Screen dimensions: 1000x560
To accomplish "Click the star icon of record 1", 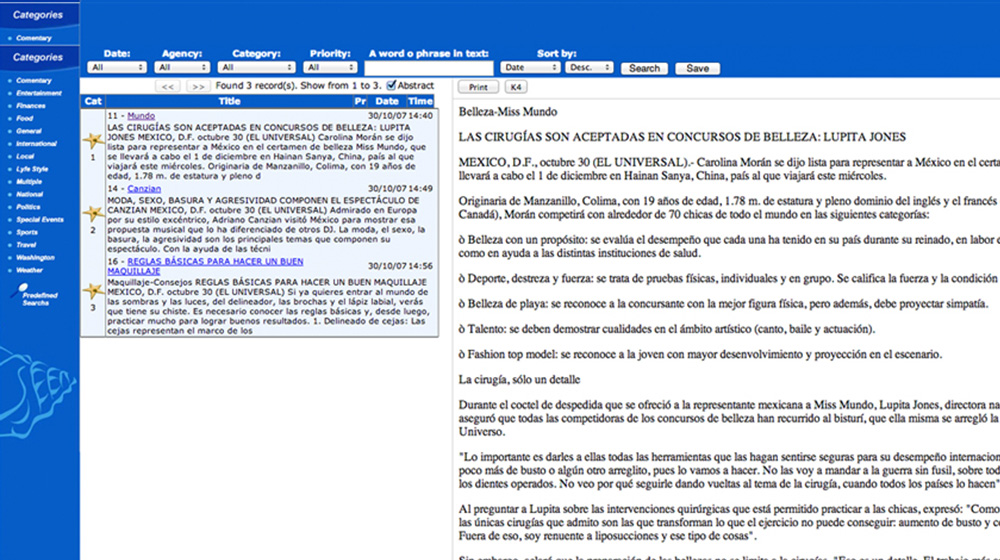I will coord(93,140).
